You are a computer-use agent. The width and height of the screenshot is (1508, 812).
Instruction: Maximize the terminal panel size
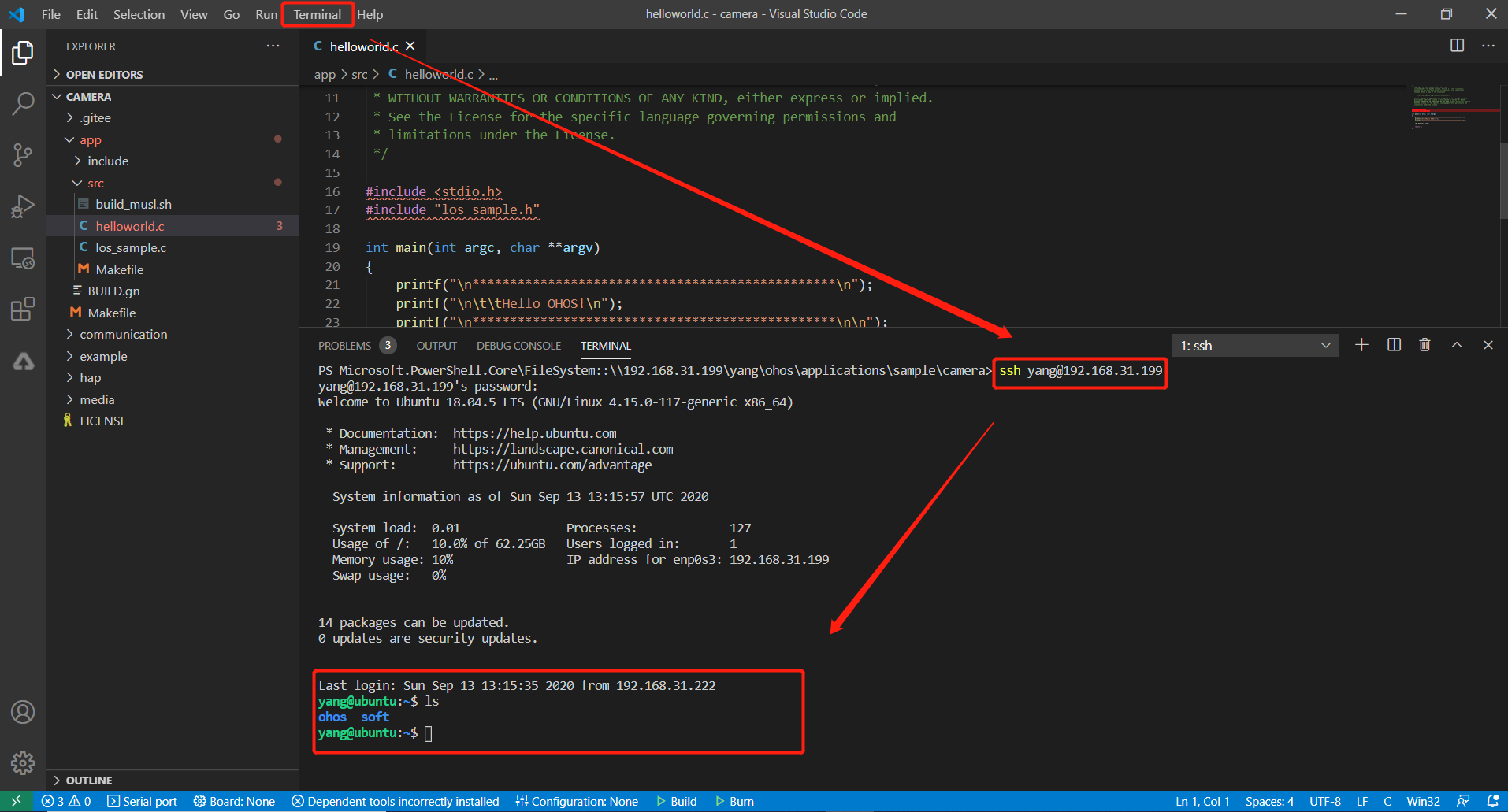coord(1457,345)
